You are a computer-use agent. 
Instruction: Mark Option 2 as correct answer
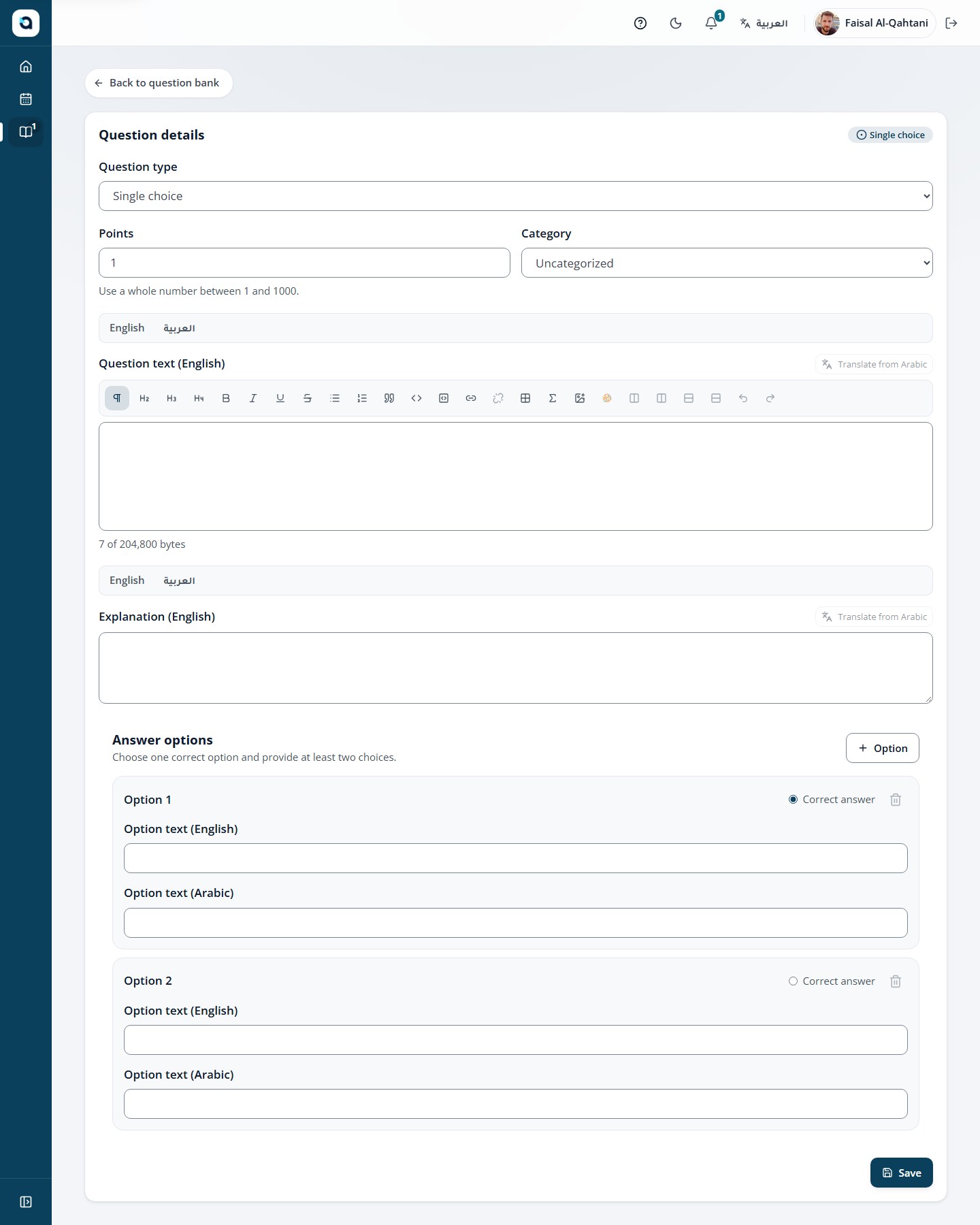pos(793,981)
